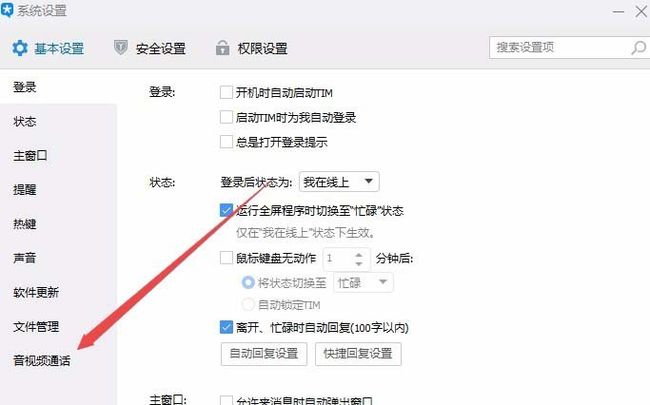Image resolution: width=650 pixels, height=405 pixels.
Task: Expand the 忙碌 status dropdown
Action: coord(363,283)
